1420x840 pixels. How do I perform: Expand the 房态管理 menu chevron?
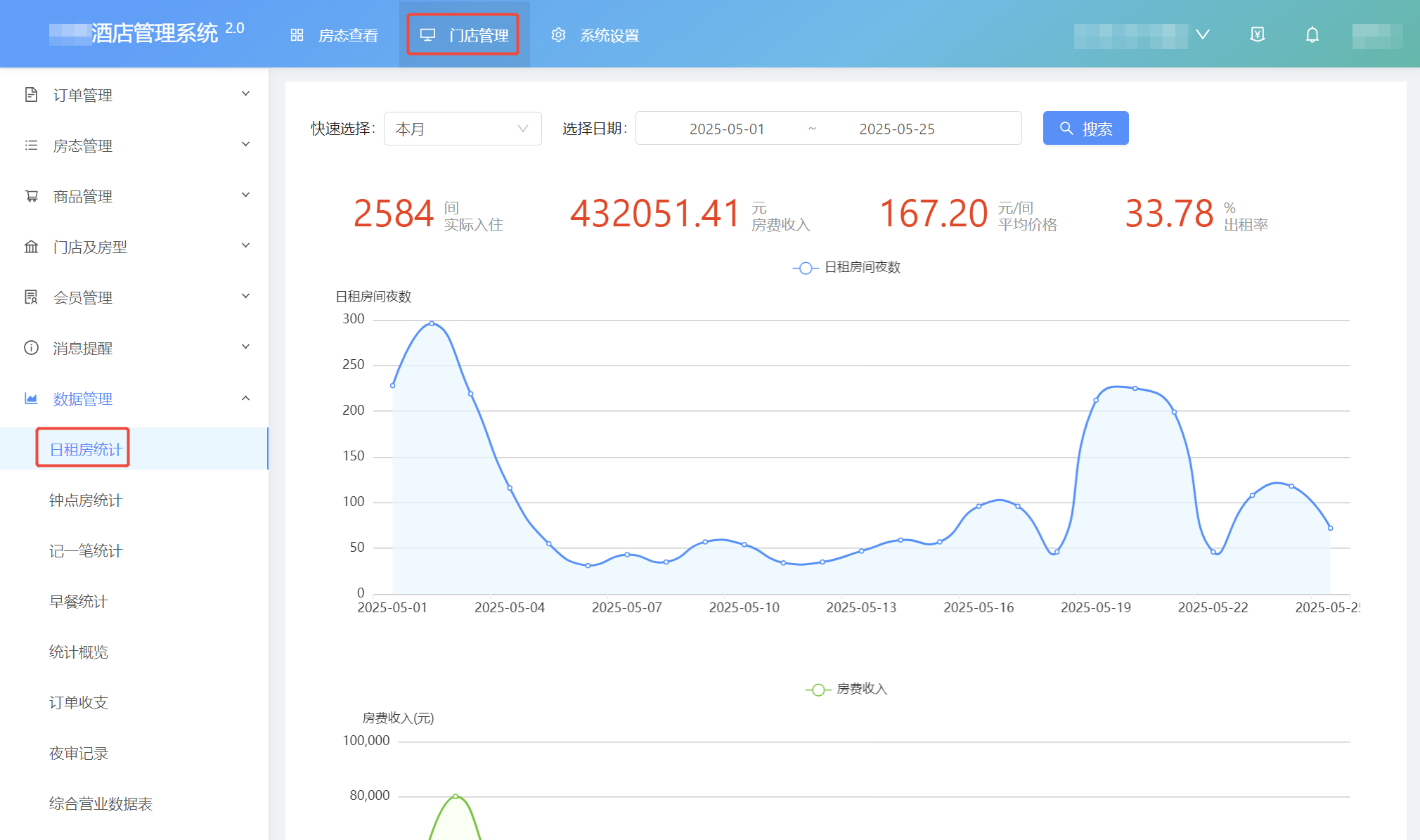click(x=245, y=145)
